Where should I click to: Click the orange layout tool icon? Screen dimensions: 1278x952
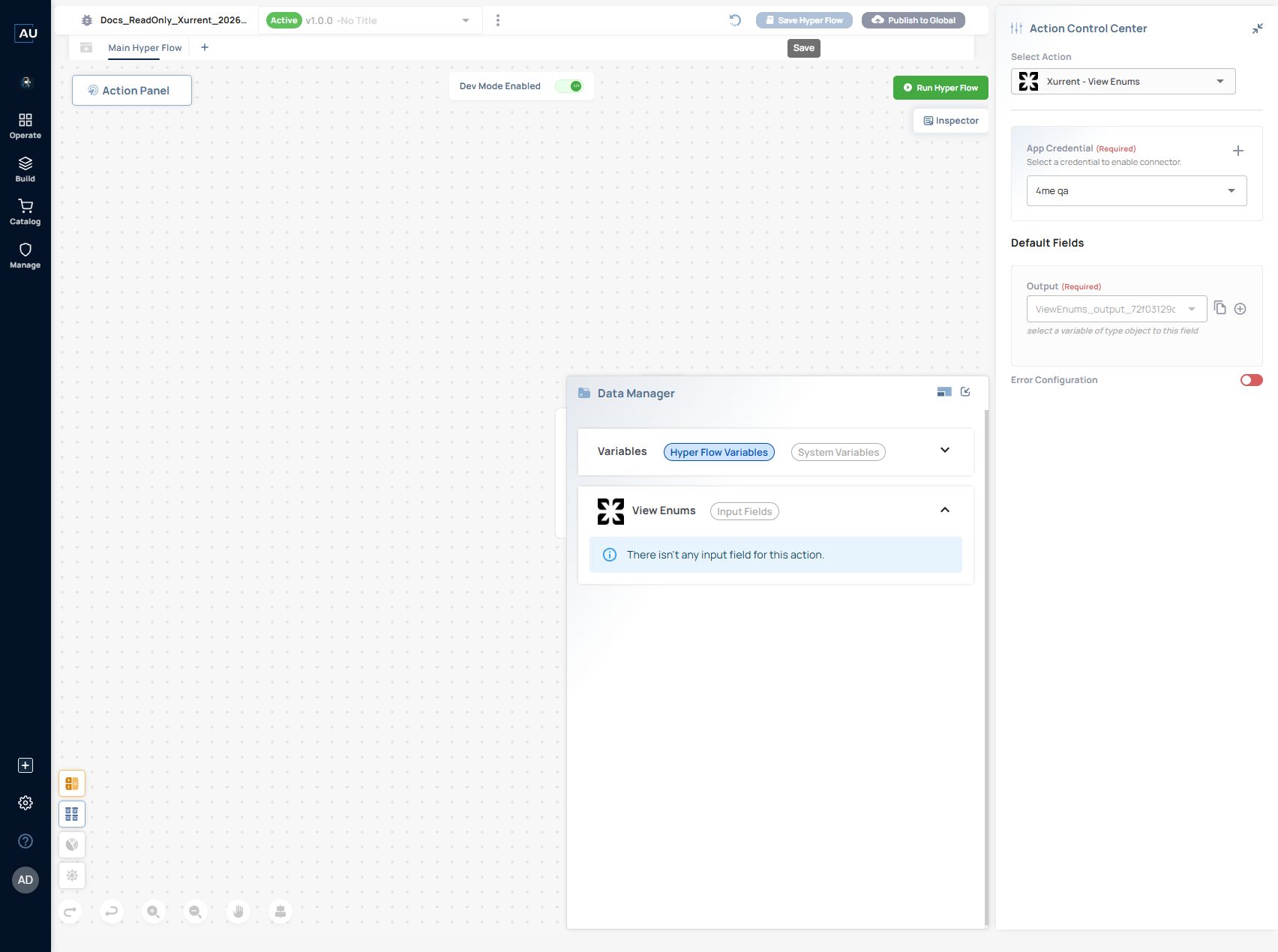tap(72, 783)
